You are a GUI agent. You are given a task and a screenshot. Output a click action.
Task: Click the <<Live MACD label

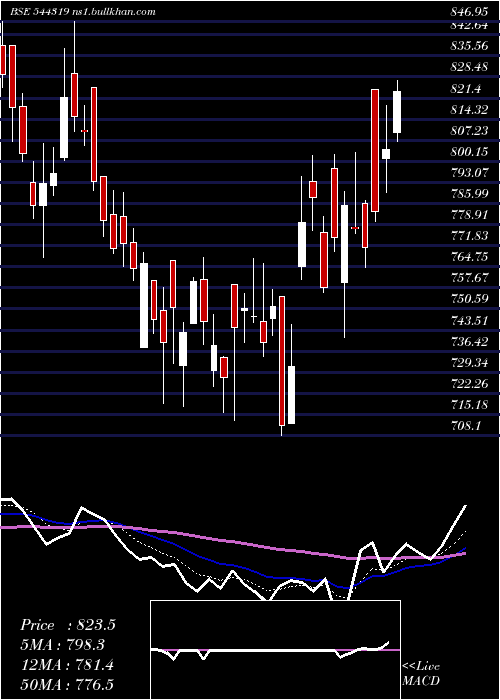(421, 674)
